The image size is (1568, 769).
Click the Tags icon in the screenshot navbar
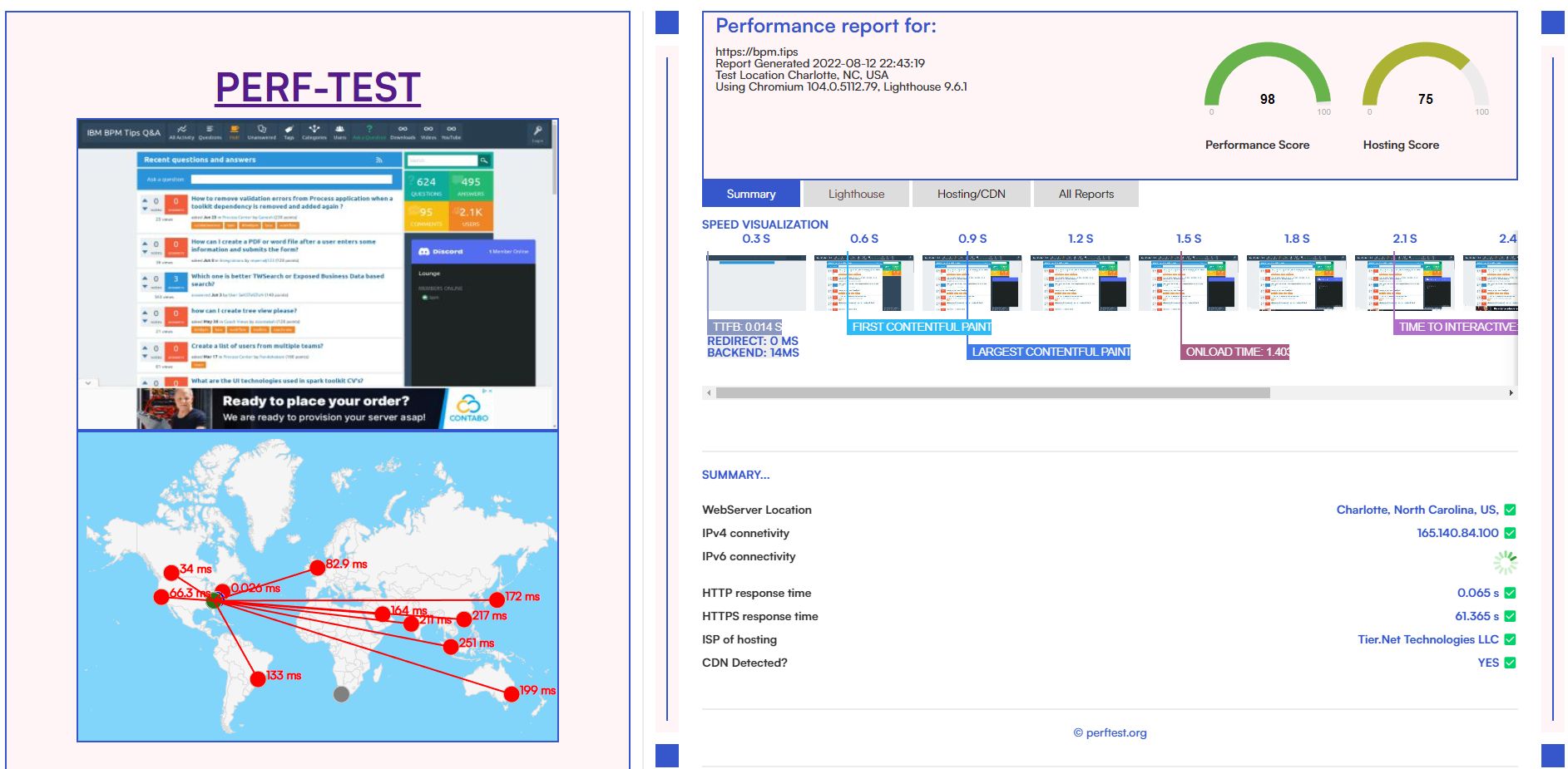point(289,131)
